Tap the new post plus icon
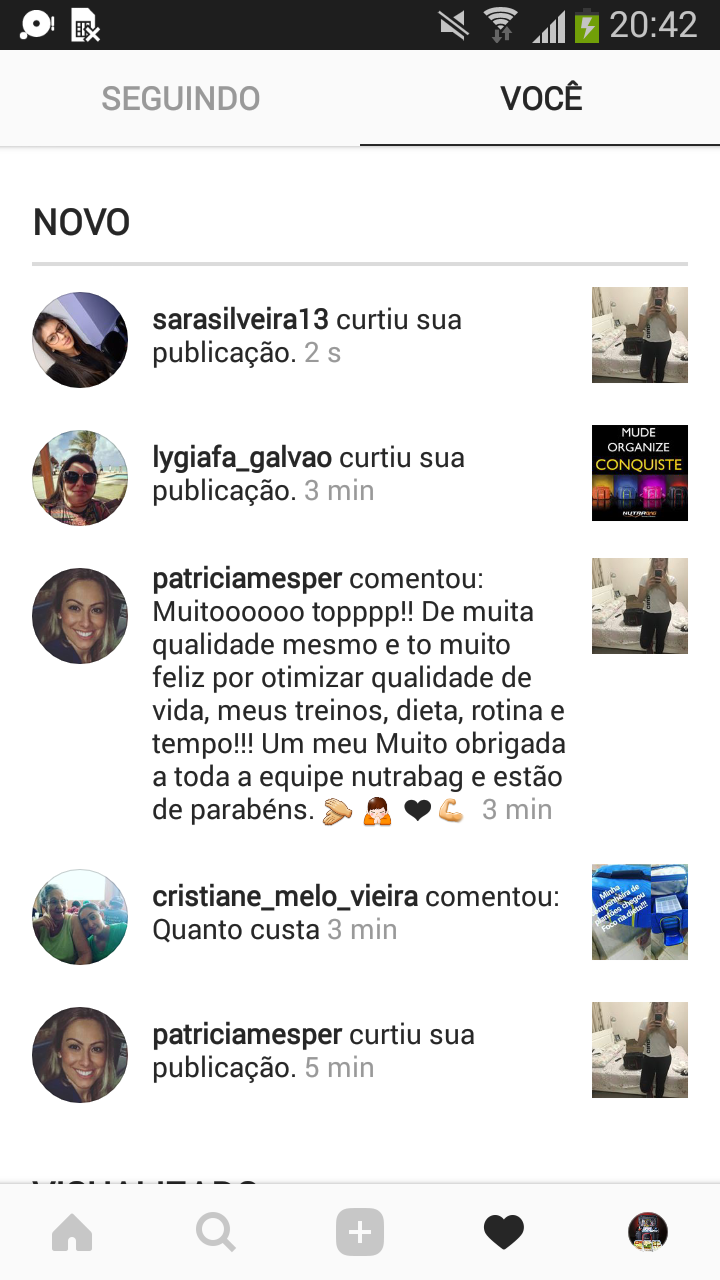Image resolution: width=720 pixels, height=1280 pixels. (360, 1232)
